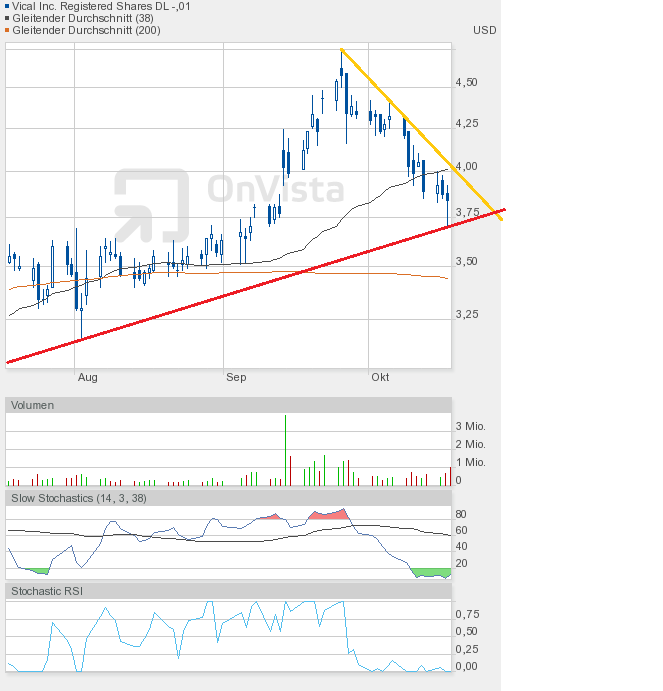Viewport: 663px width, 691px height.
Task: Click the blue Vical Inc. legend square
Action: pos(7,6)
